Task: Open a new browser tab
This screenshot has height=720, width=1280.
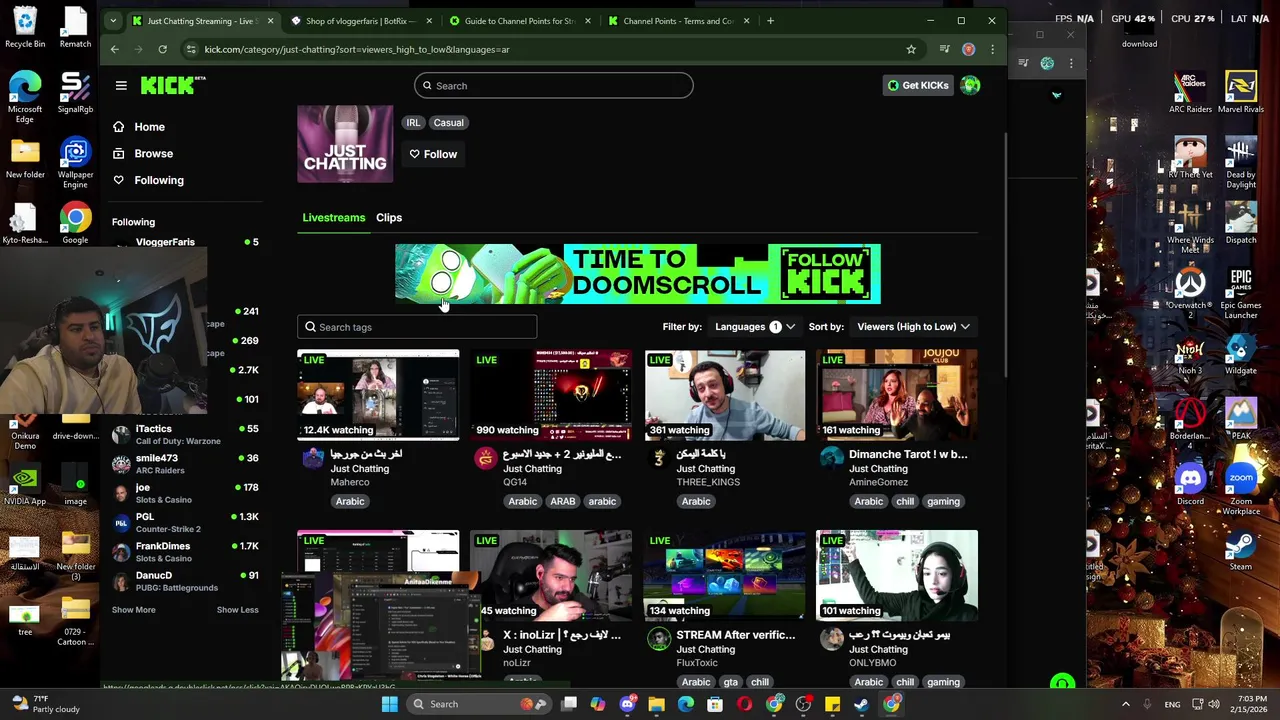Action: point(770,21)
